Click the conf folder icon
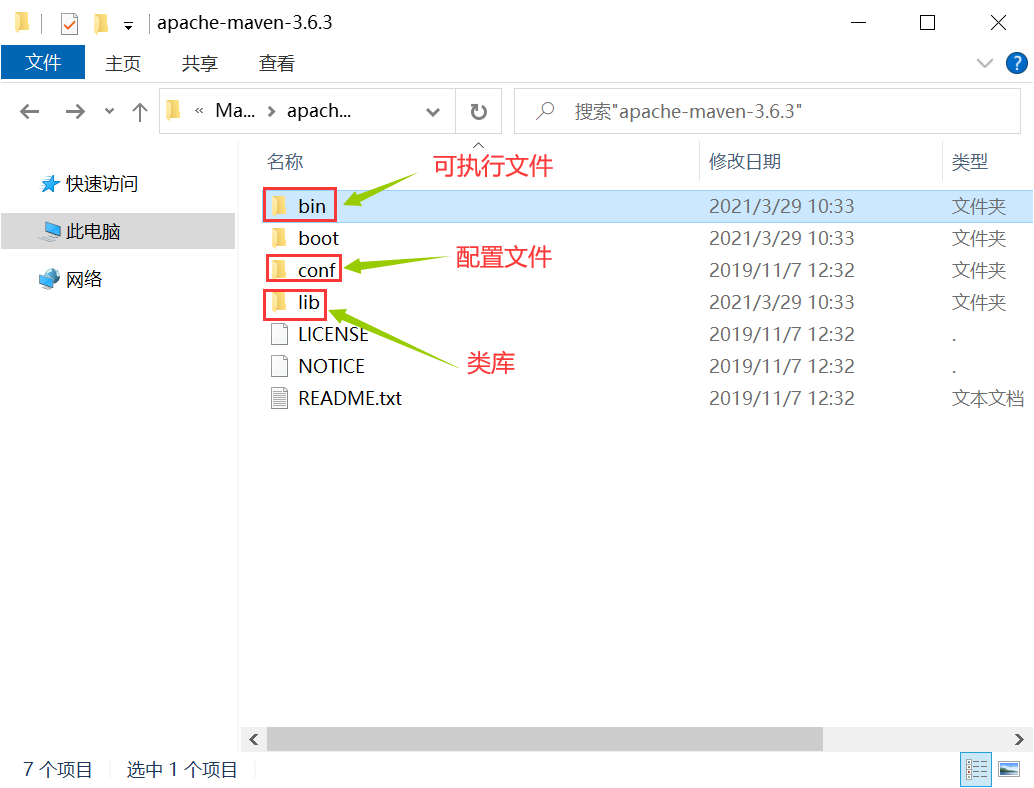 pyautogui.click(x=279, y=270)
